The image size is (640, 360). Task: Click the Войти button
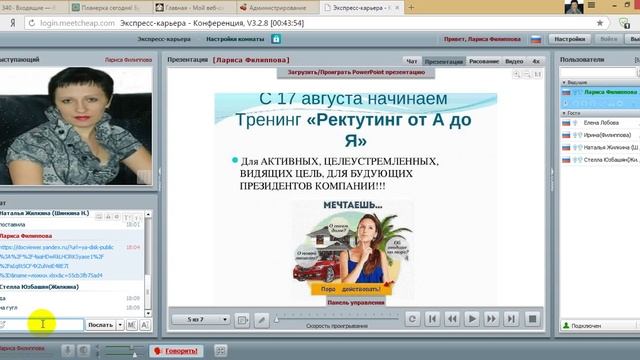pyautogui.click(x=609, y=39)
